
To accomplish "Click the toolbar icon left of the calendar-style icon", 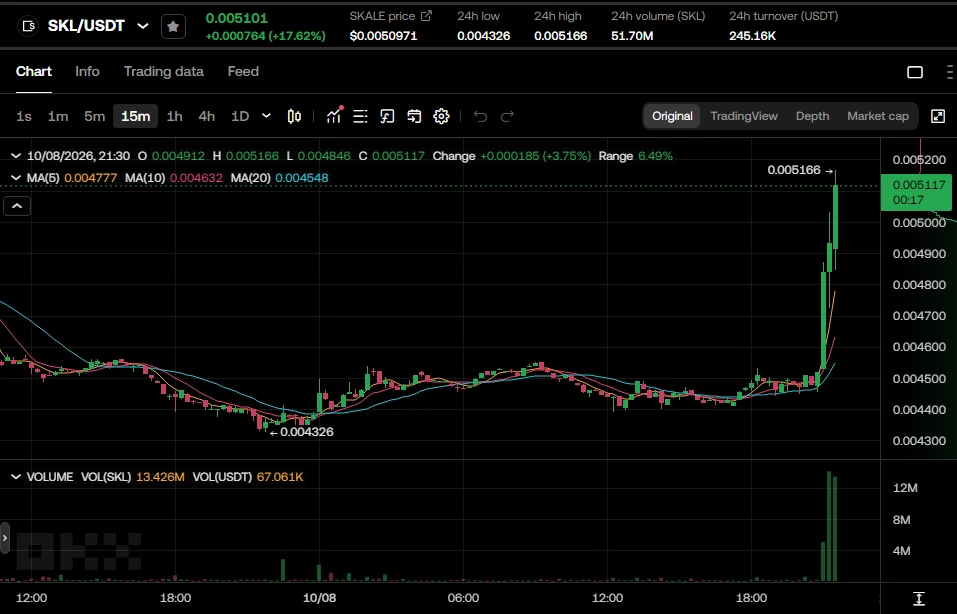I will (387, 116).
